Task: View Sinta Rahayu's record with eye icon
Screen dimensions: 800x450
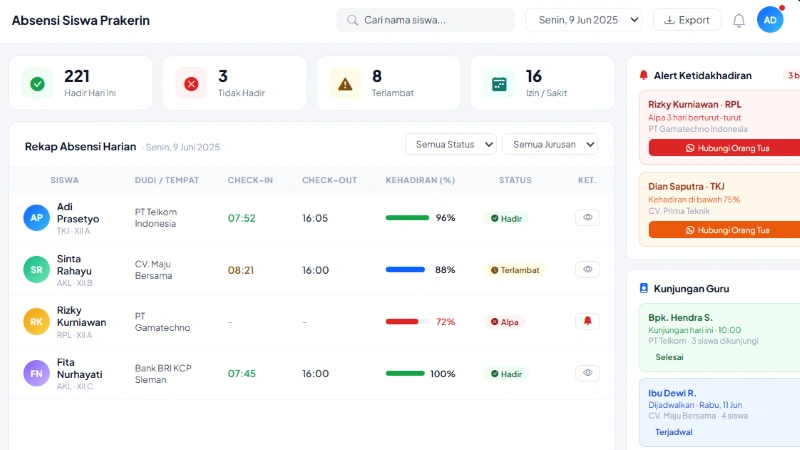Action: [587, 269]
